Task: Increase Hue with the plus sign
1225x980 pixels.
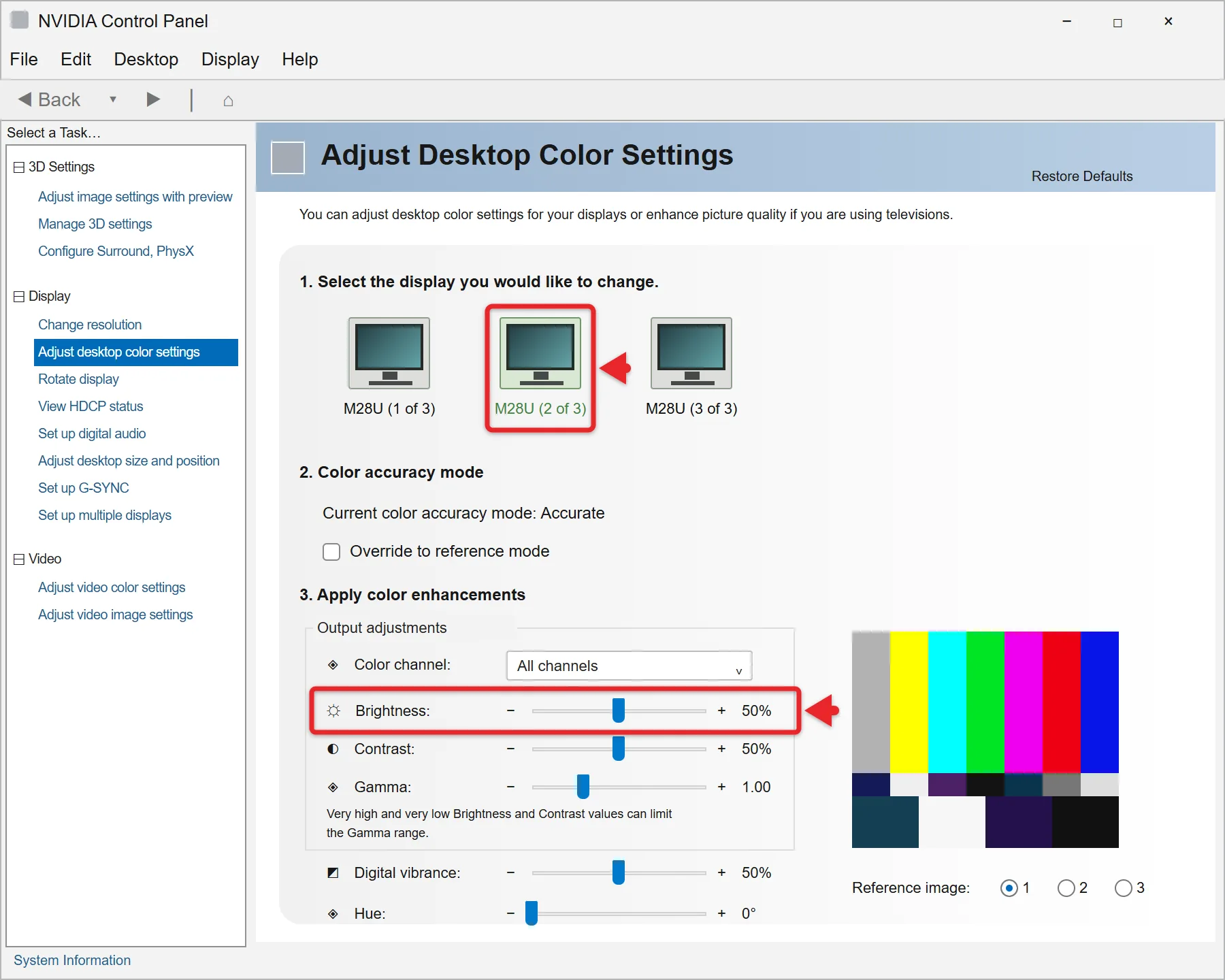Action: point(721,913)
